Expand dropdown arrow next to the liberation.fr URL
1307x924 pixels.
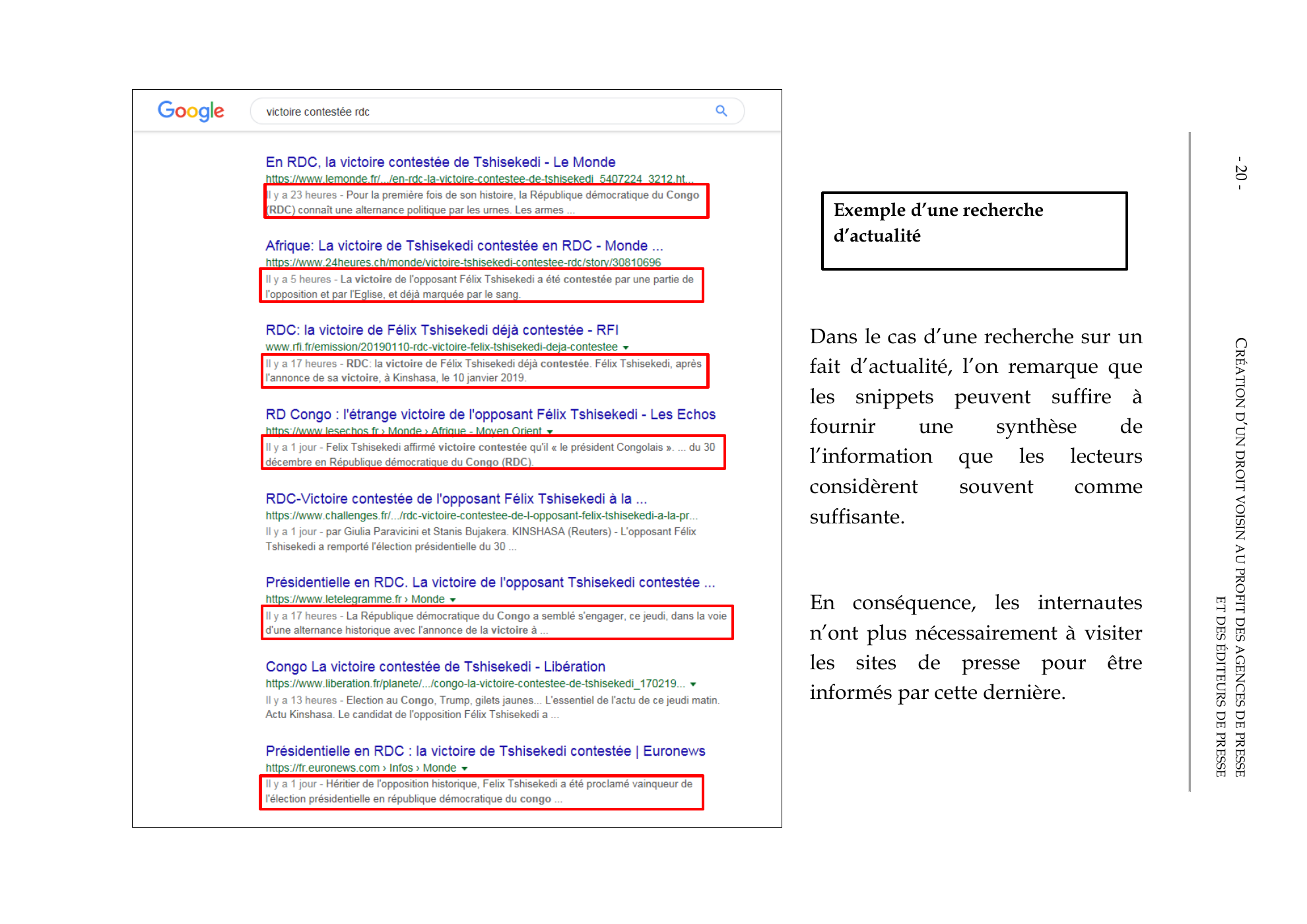pyautogui.click(x=693, y=684)
